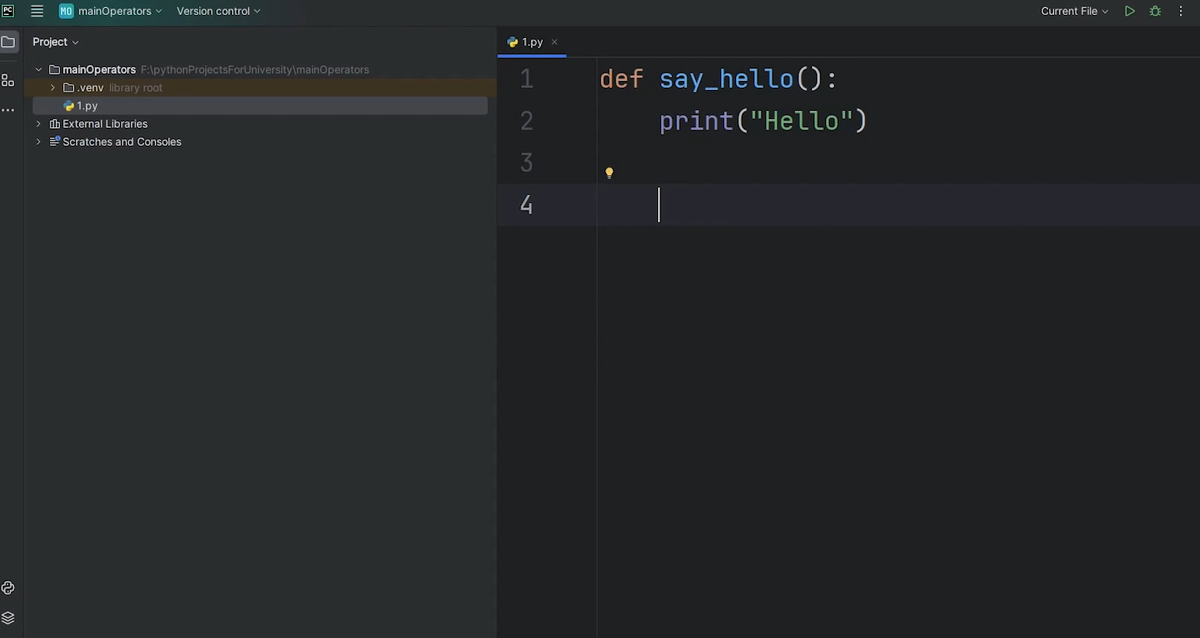Viewport: 1200px width, 638px height.
Task: Click the print call on line 2
Action: point(696,121)
